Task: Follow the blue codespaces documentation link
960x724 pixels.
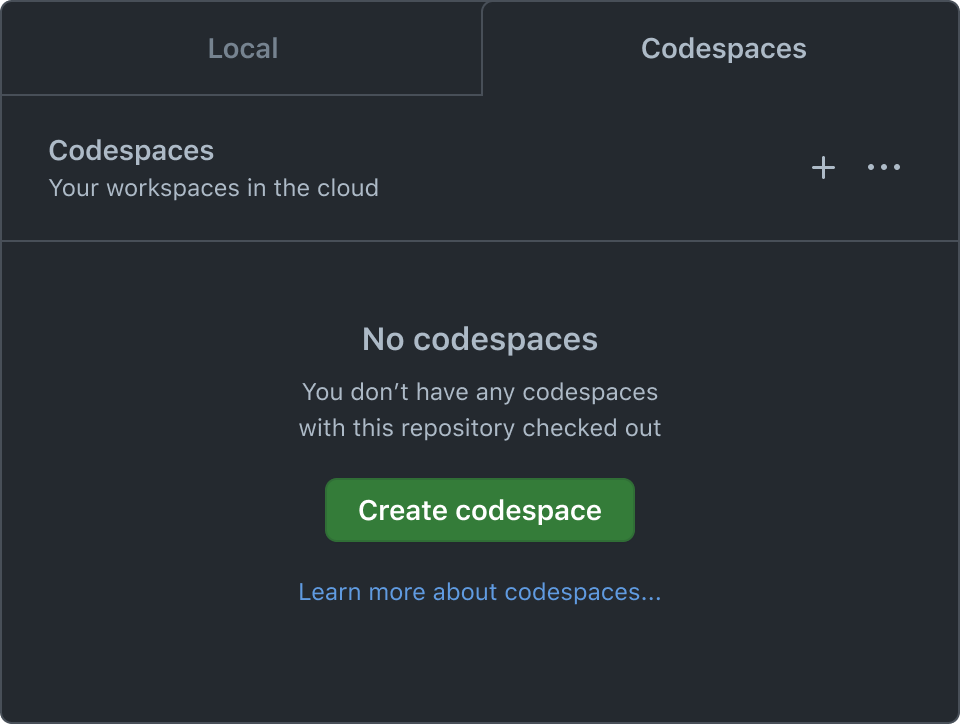Action: tap(480, 592)
